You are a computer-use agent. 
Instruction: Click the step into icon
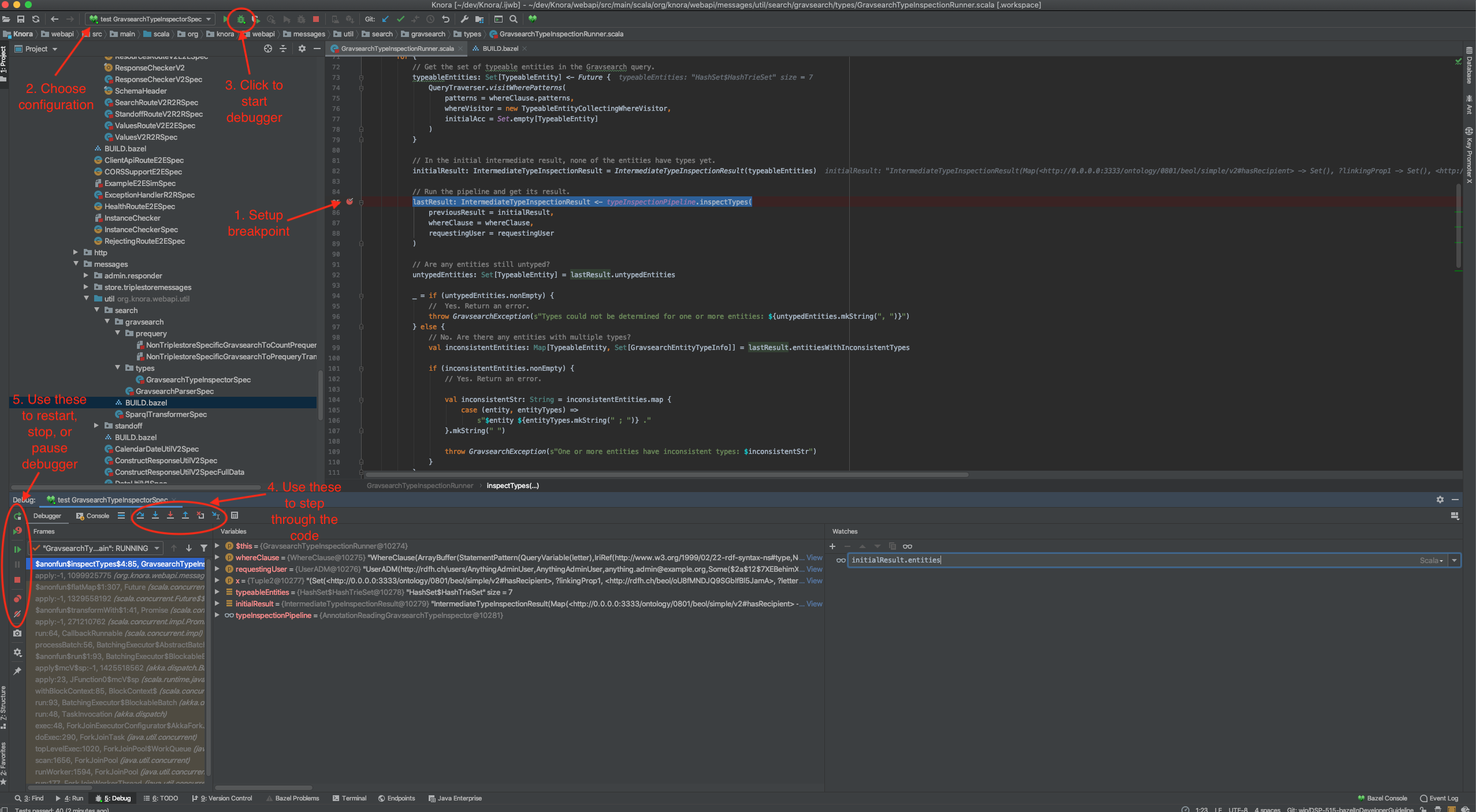click(154, 515)
